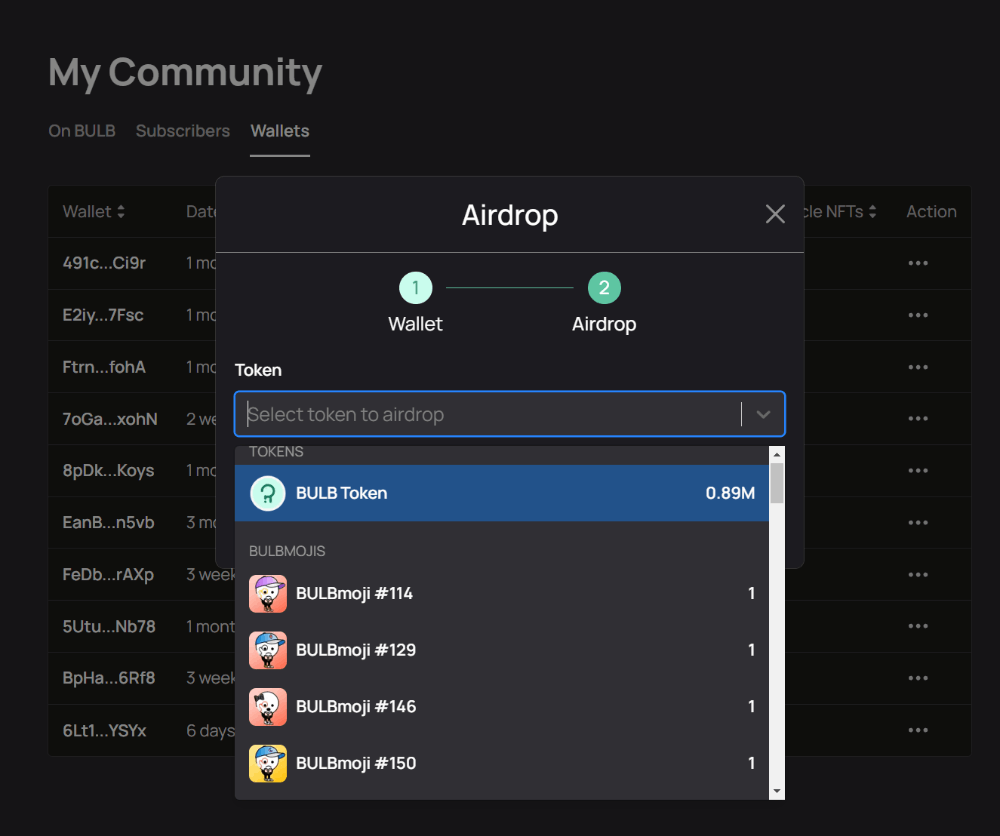1000x836 pixels.
Task: Click the Action column header
Action: click(931, 212)
